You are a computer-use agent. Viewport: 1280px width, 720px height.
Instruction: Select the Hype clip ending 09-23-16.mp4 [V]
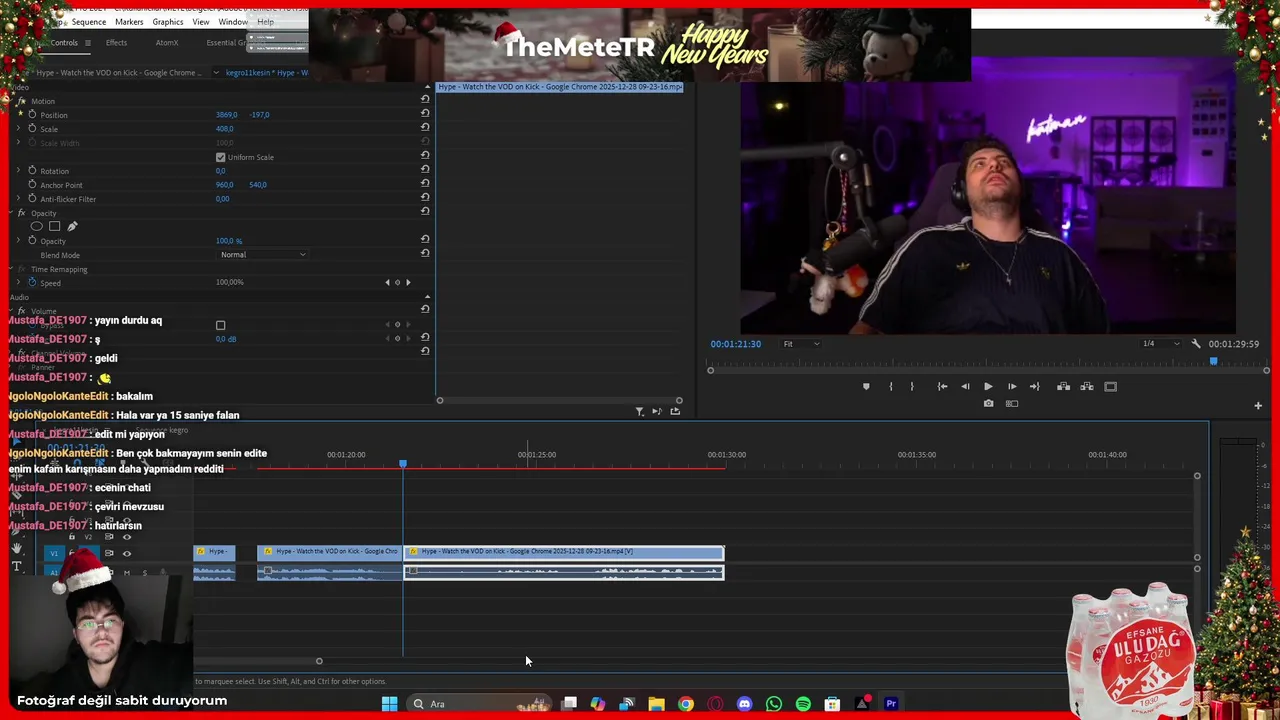(x=564, y=551)
